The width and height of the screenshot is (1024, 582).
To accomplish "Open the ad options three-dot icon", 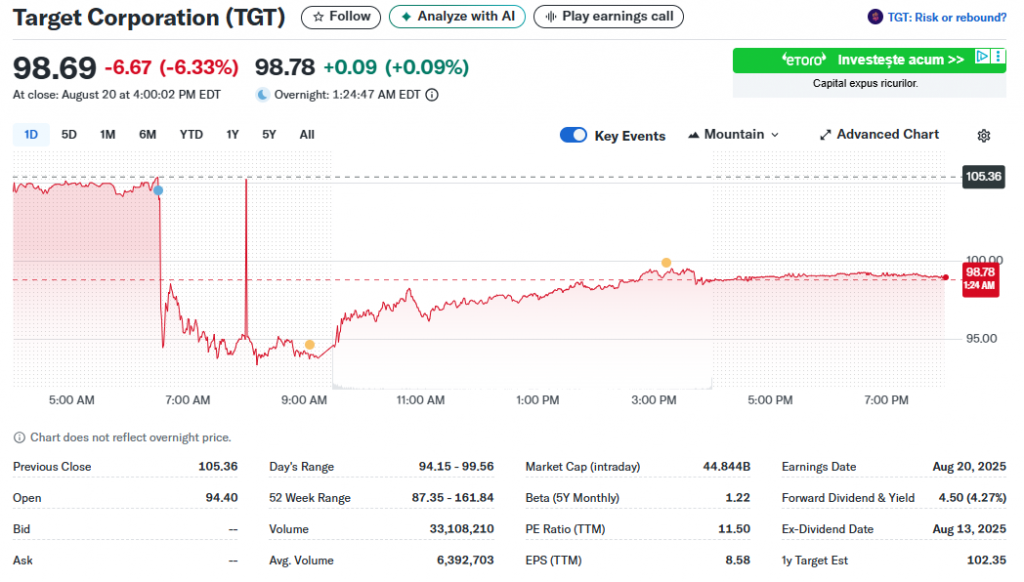I will (999, 57).
